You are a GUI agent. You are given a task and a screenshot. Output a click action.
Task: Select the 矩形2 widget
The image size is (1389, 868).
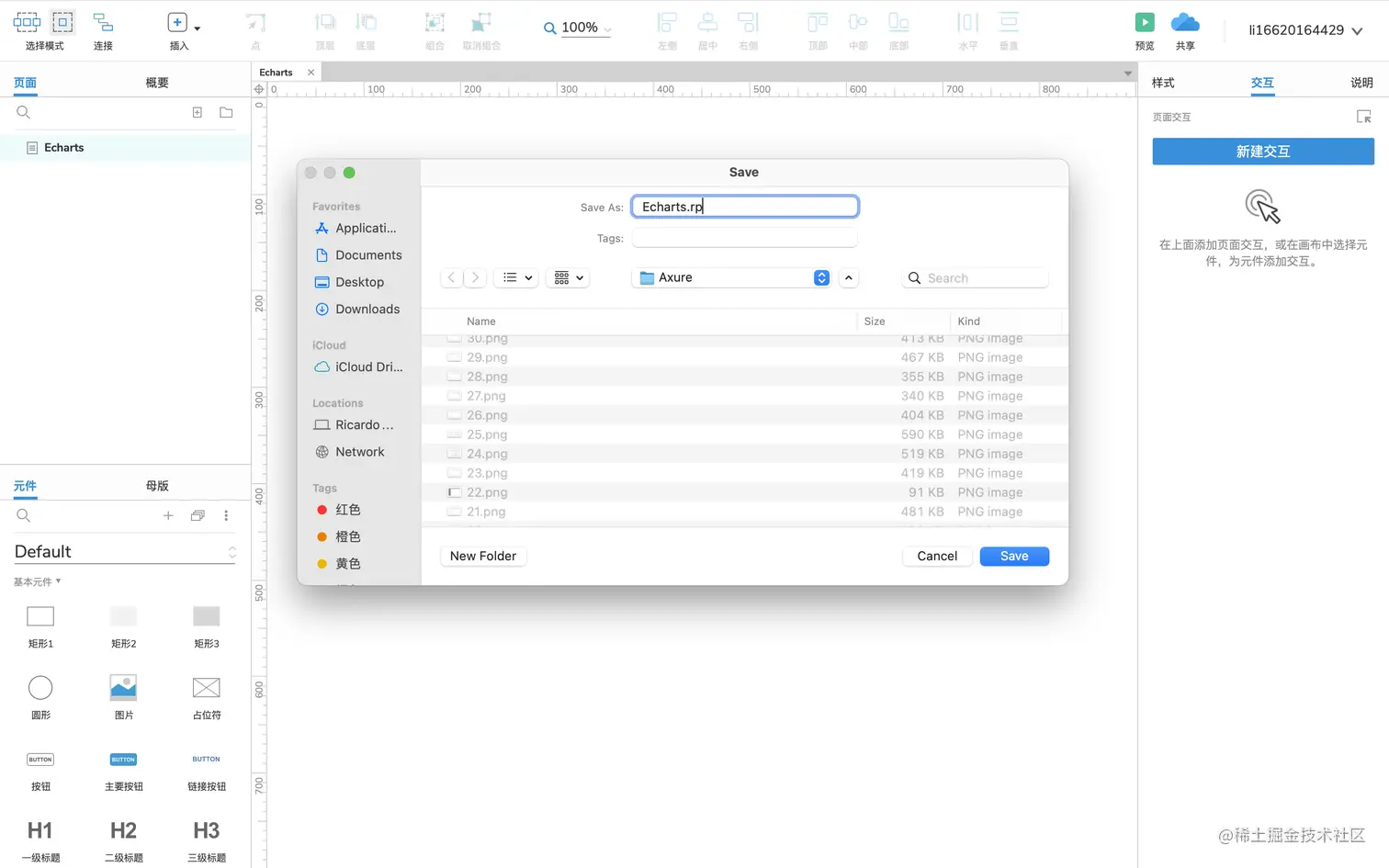click(123, 626)
